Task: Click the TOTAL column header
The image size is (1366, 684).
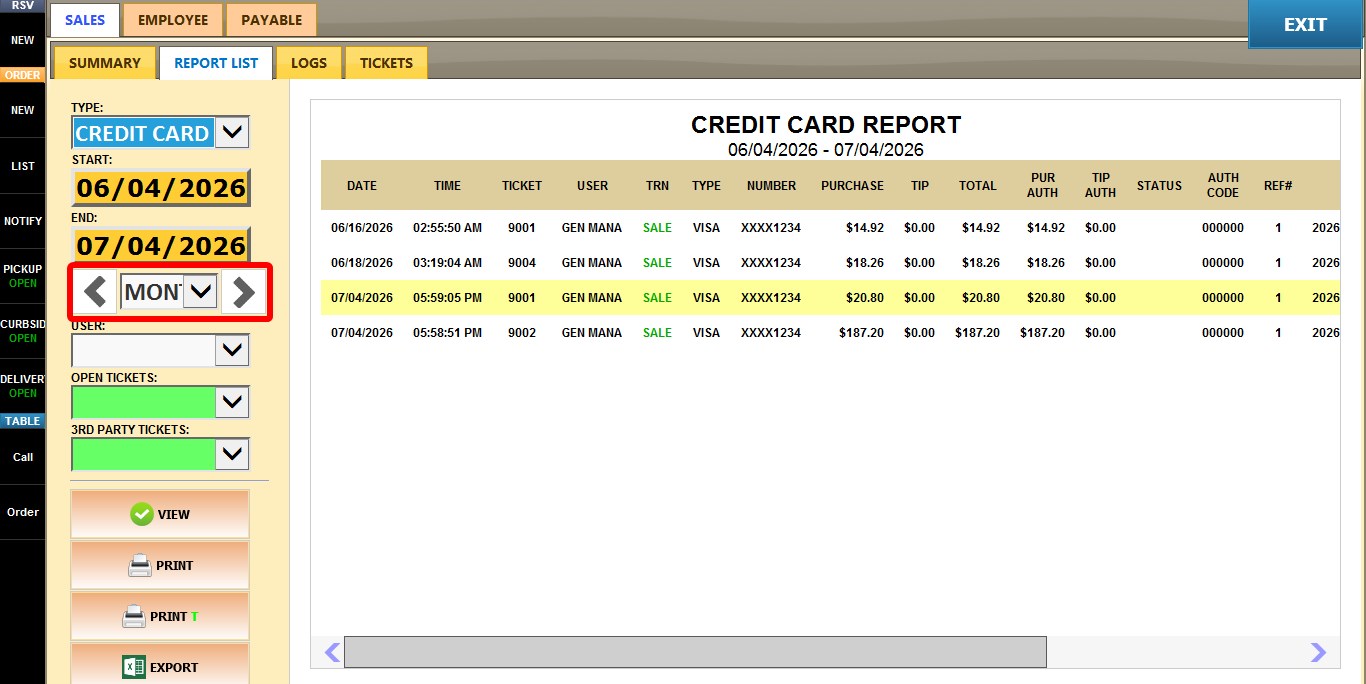Action: (977, 186)
